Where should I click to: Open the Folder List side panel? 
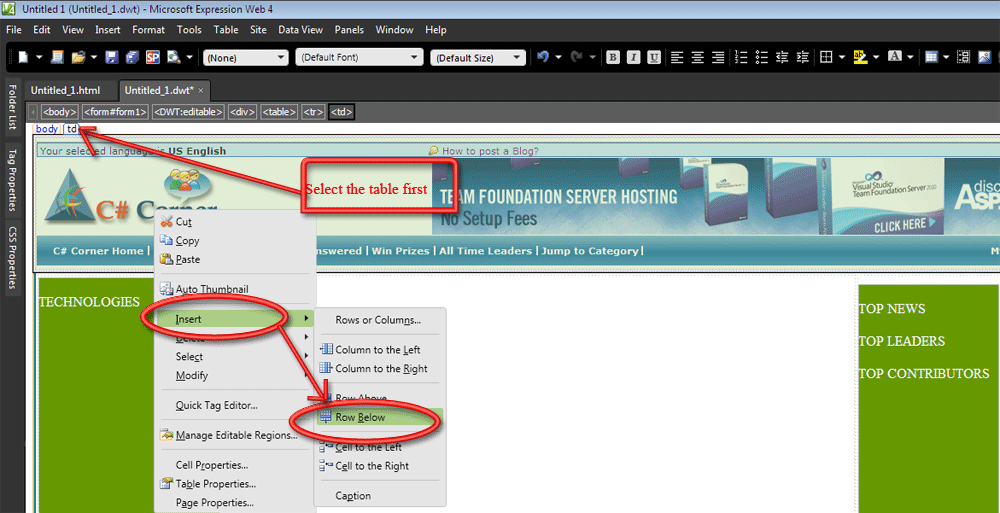click(11, 106)
